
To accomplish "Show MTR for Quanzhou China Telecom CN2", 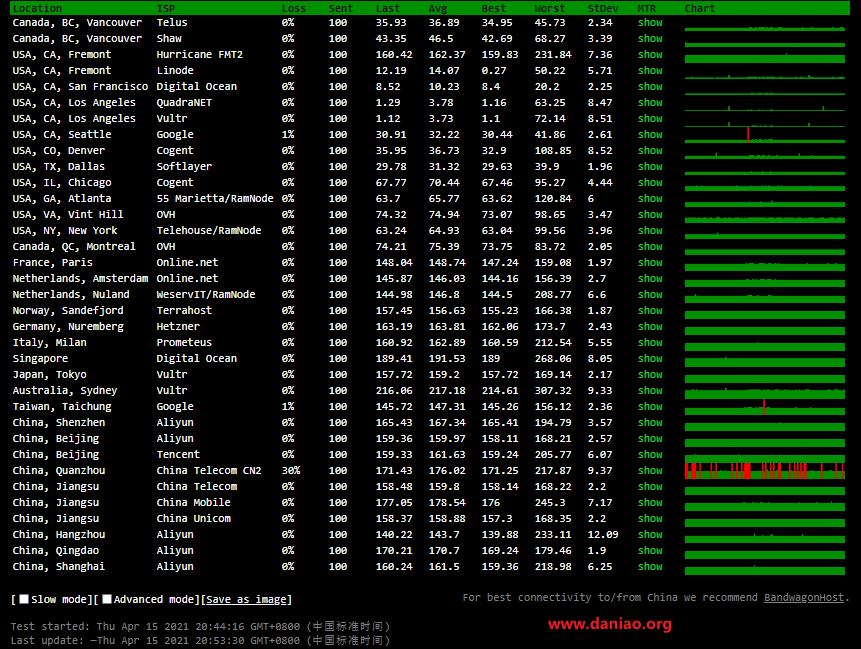I will [650, 471].
